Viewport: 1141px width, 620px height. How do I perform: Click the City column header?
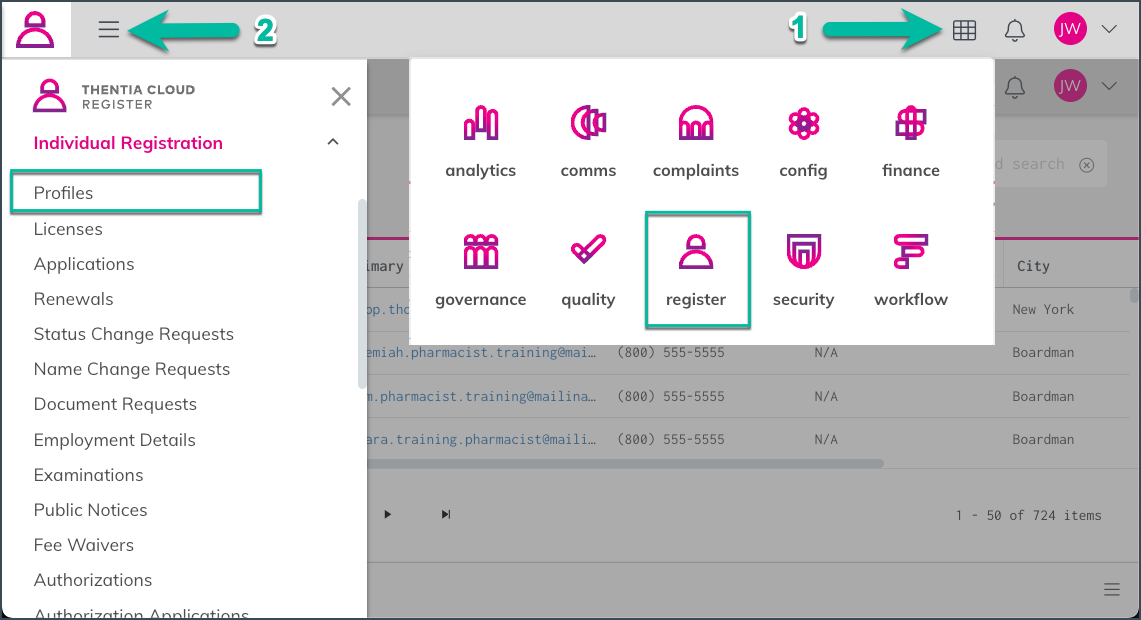[1033, 266]
